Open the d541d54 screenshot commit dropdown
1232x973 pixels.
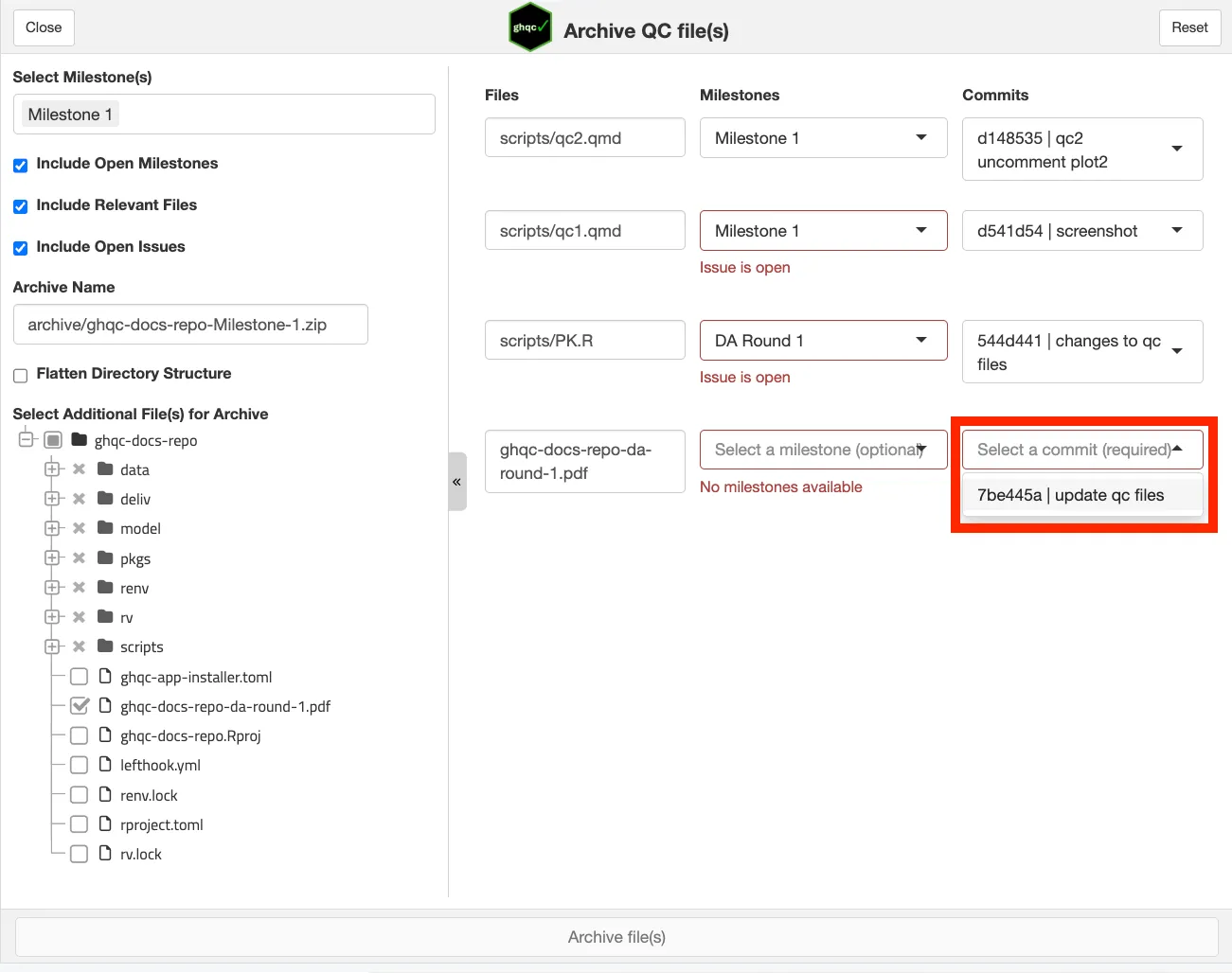point(1081,231)
